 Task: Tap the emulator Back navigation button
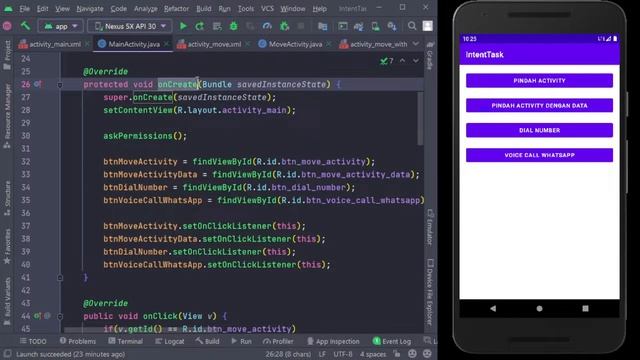(x=493, y=309)
